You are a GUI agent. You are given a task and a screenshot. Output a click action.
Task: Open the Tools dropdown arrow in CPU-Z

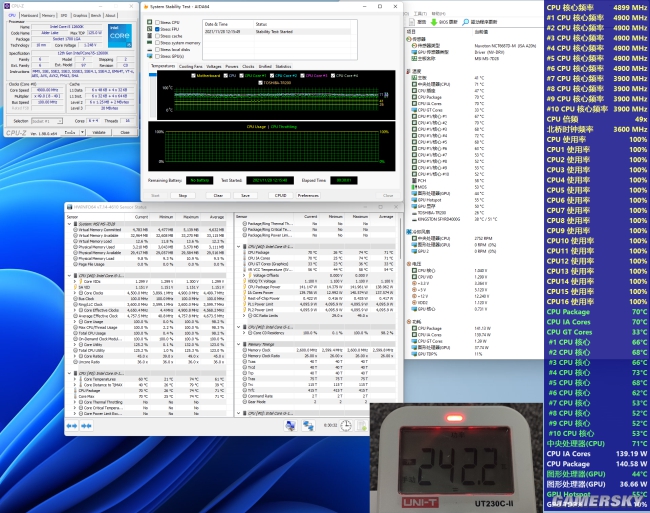pos(82,132)
